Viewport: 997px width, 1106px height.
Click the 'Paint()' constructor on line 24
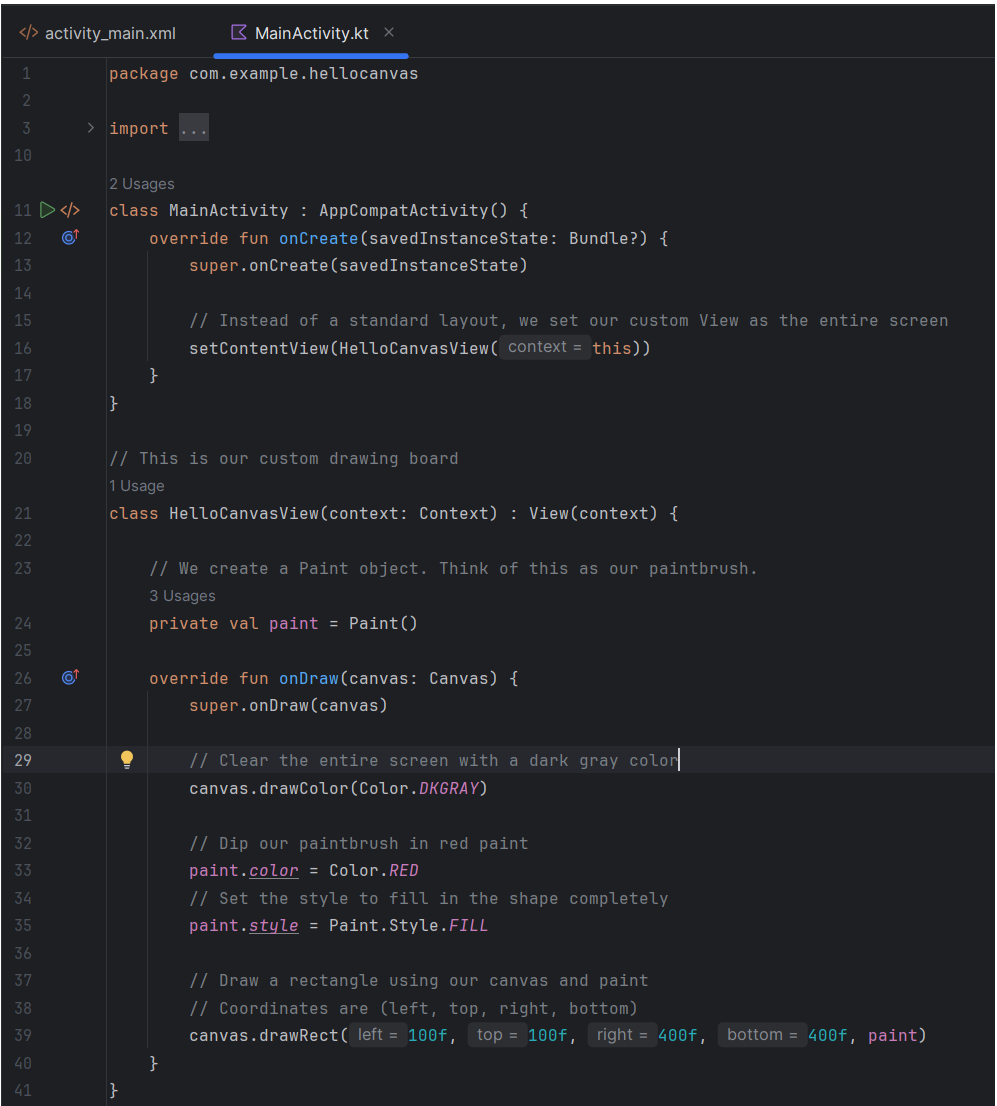[383, 624]
